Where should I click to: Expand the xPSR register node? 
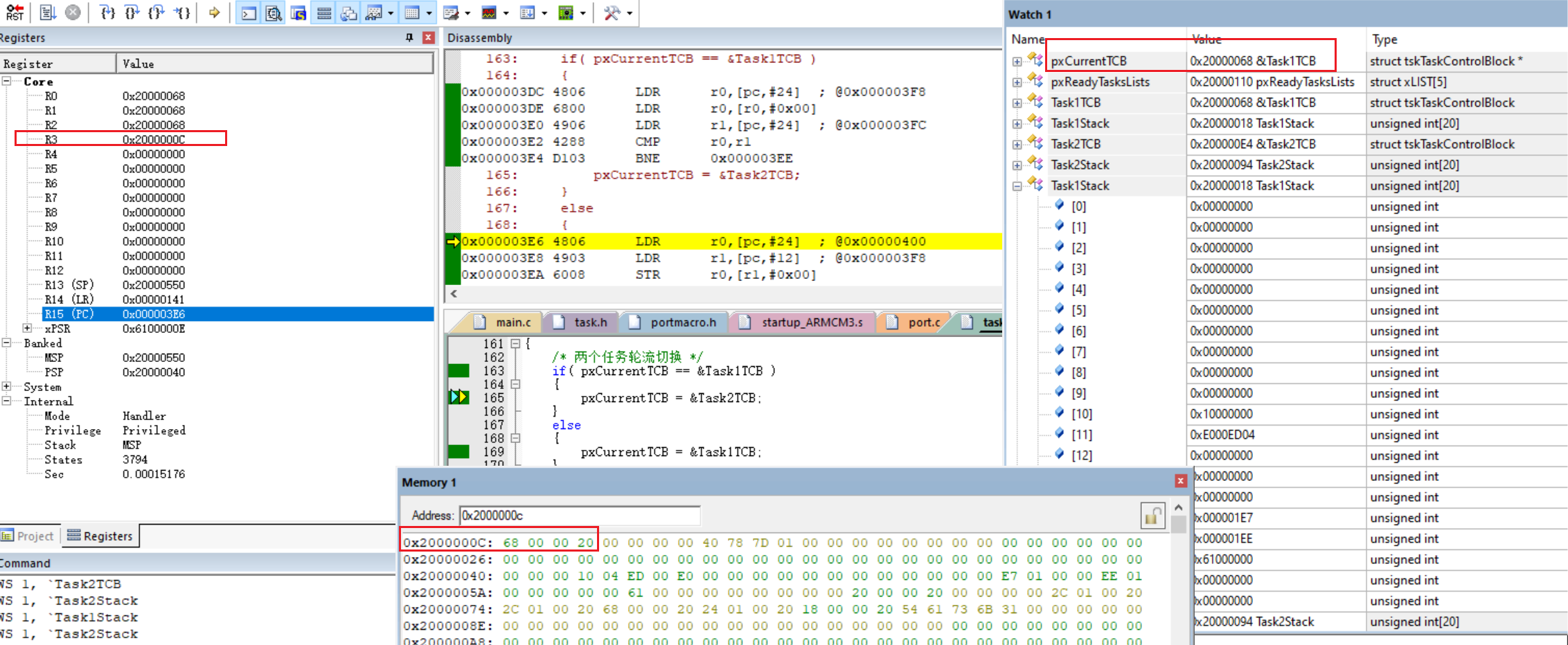click(27, 328)
